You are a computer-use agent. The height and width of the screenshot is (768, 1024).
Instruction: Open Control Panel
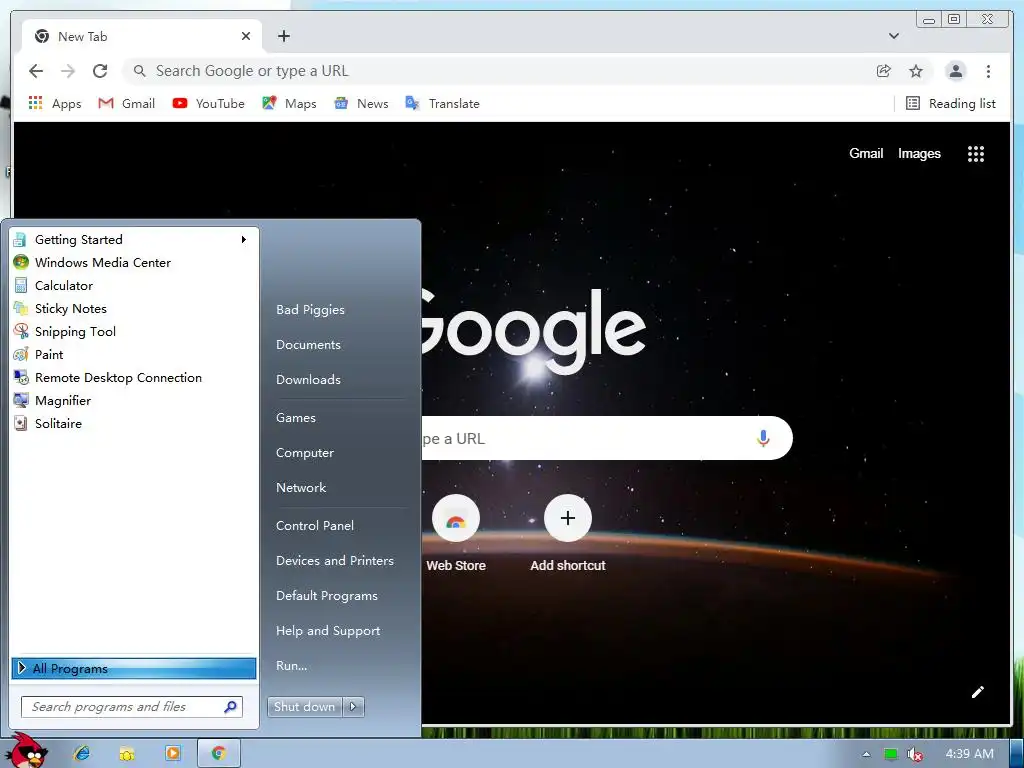tap(315, 526)
